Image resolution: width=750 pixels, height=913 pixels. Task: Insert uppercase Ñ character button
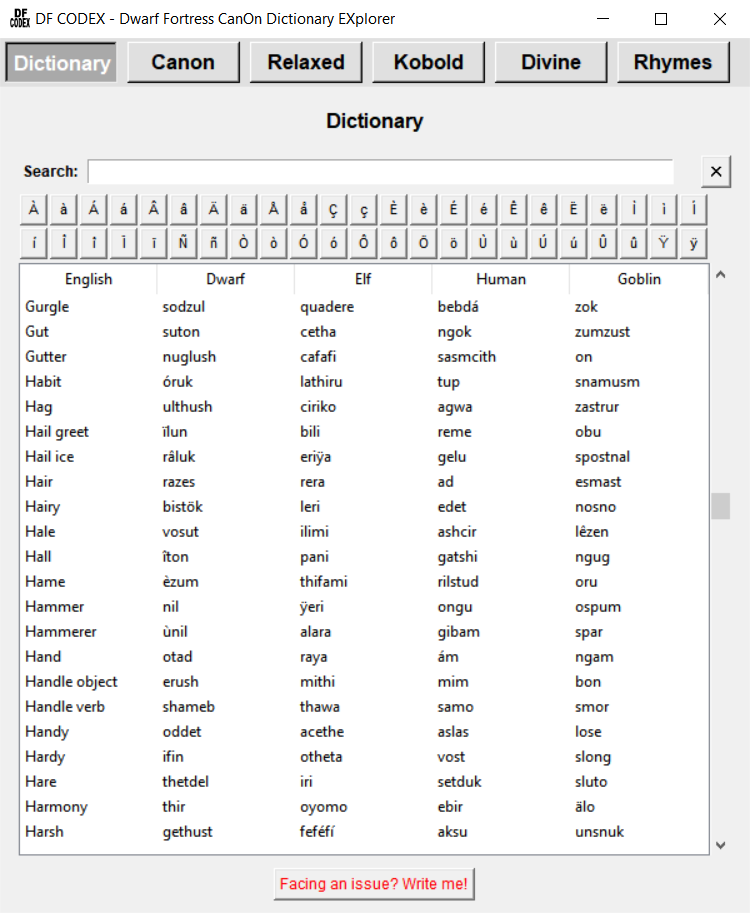click(x=183, y=243)
